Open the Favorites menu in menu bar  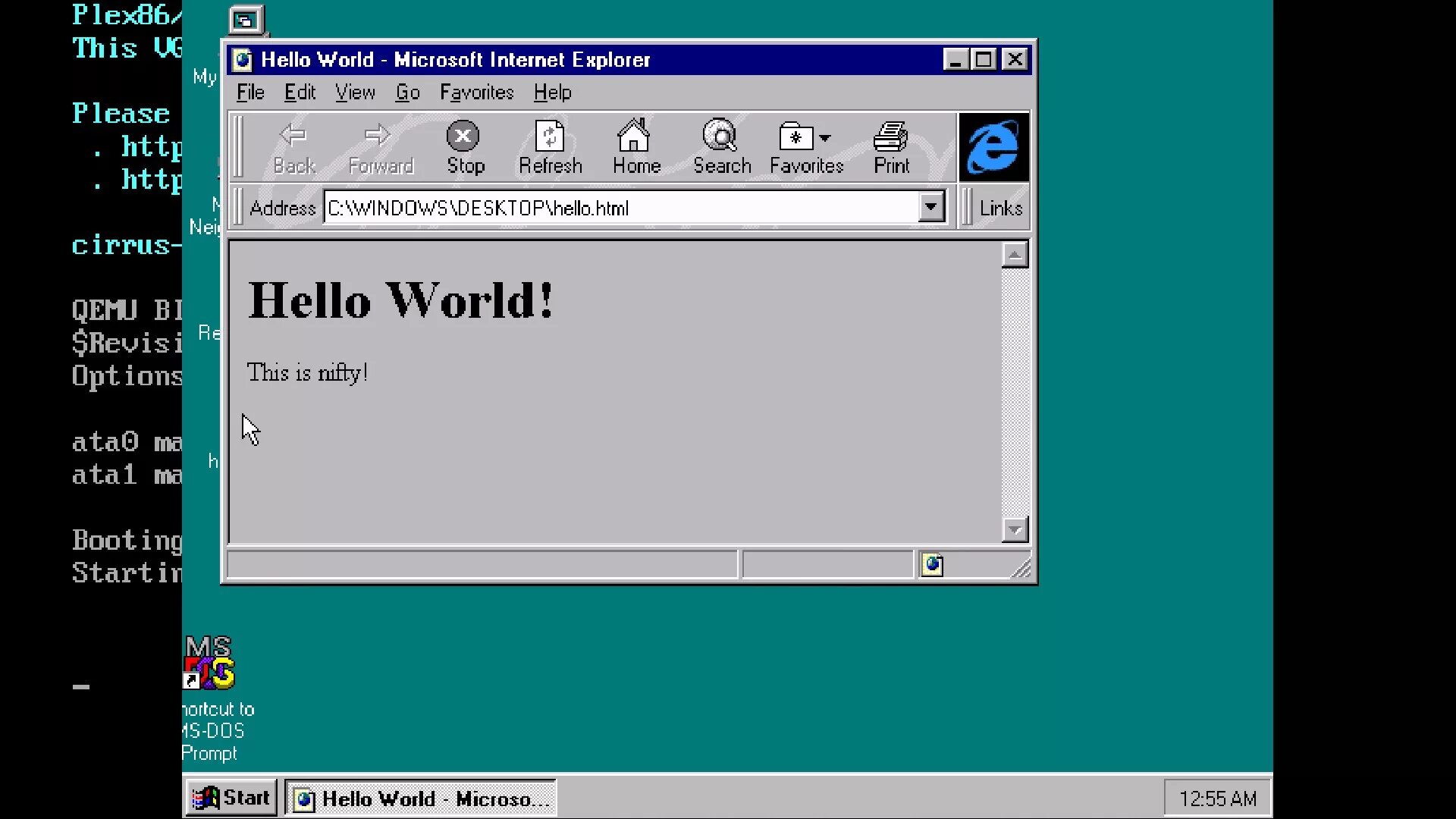click(x=476, y=93)
